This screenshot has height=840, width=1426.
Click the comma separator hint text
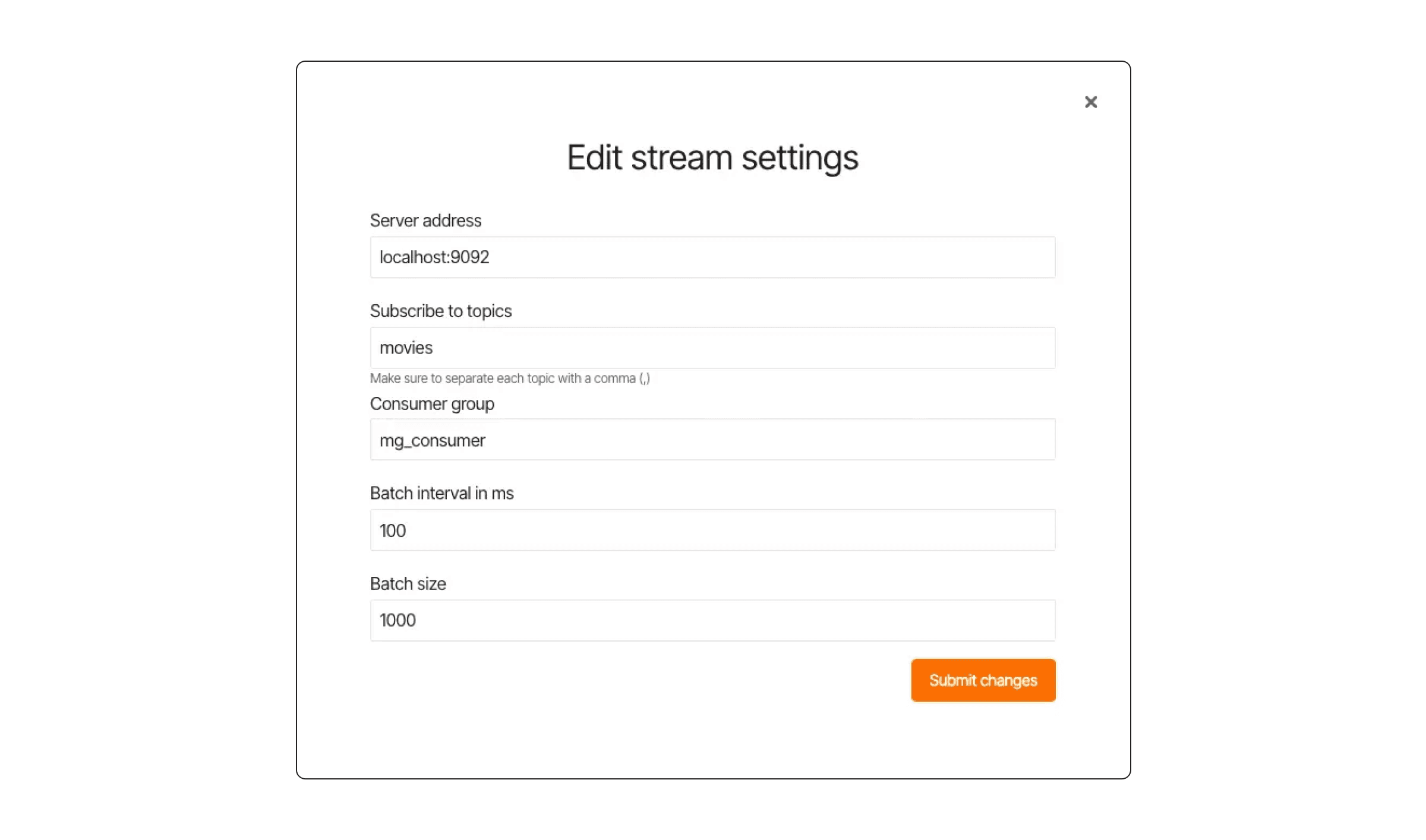click(x=510, y=378)
